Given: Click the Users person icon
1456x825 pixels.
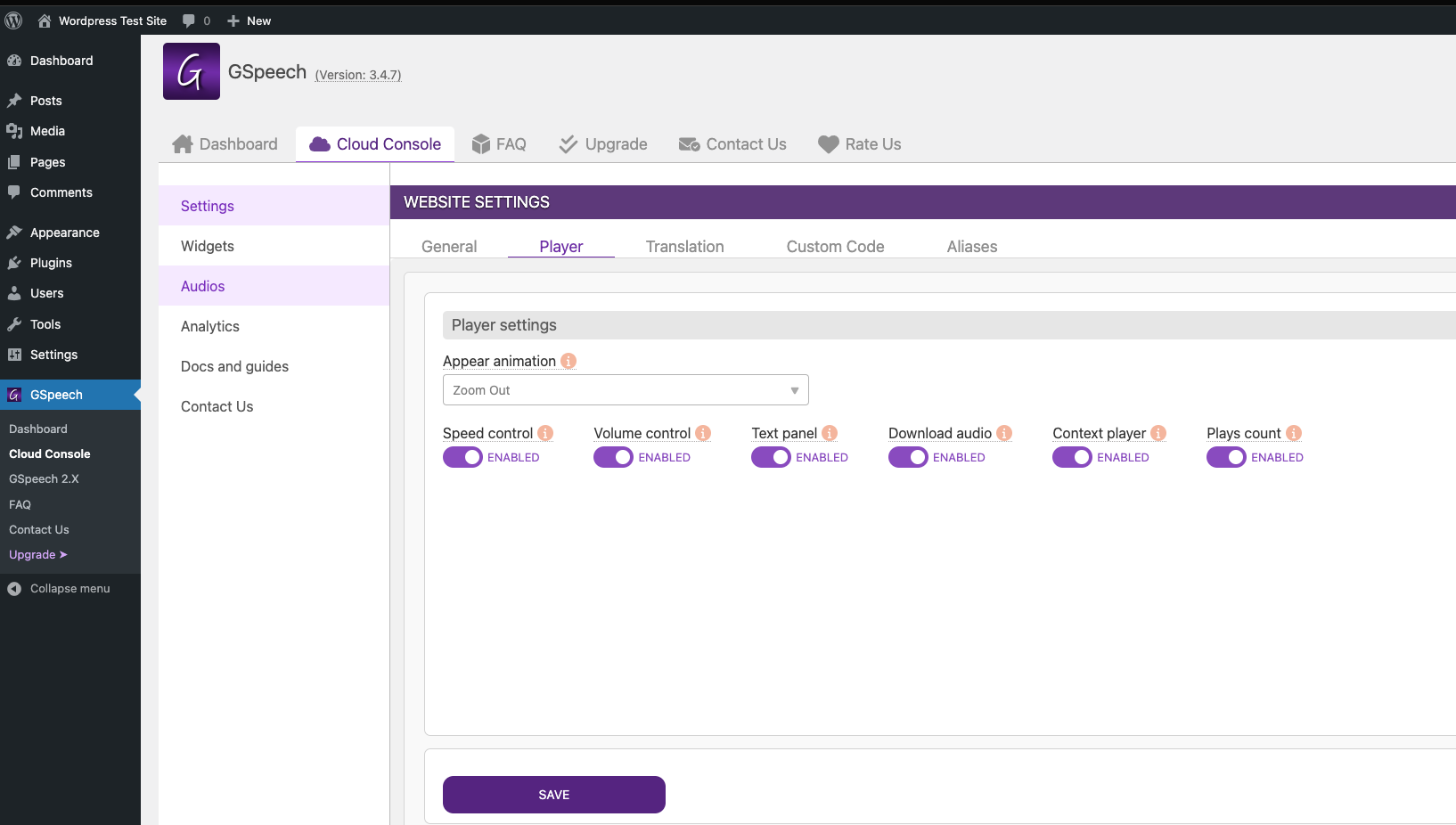Looking at the screenshot, I should pyautogui.click(x=14, y=293).
